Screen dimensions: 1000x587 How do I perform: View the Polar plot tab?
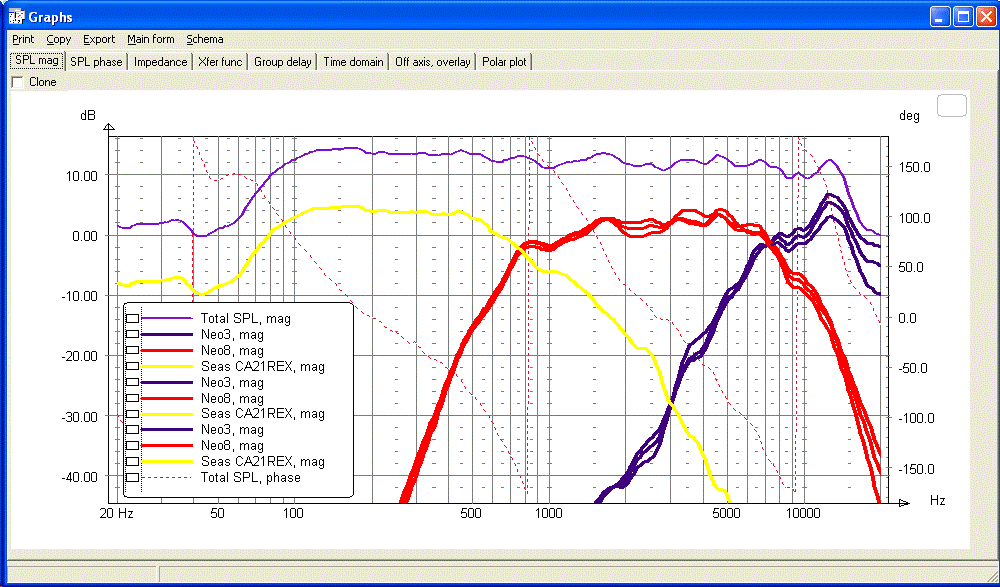coord(504,62)
